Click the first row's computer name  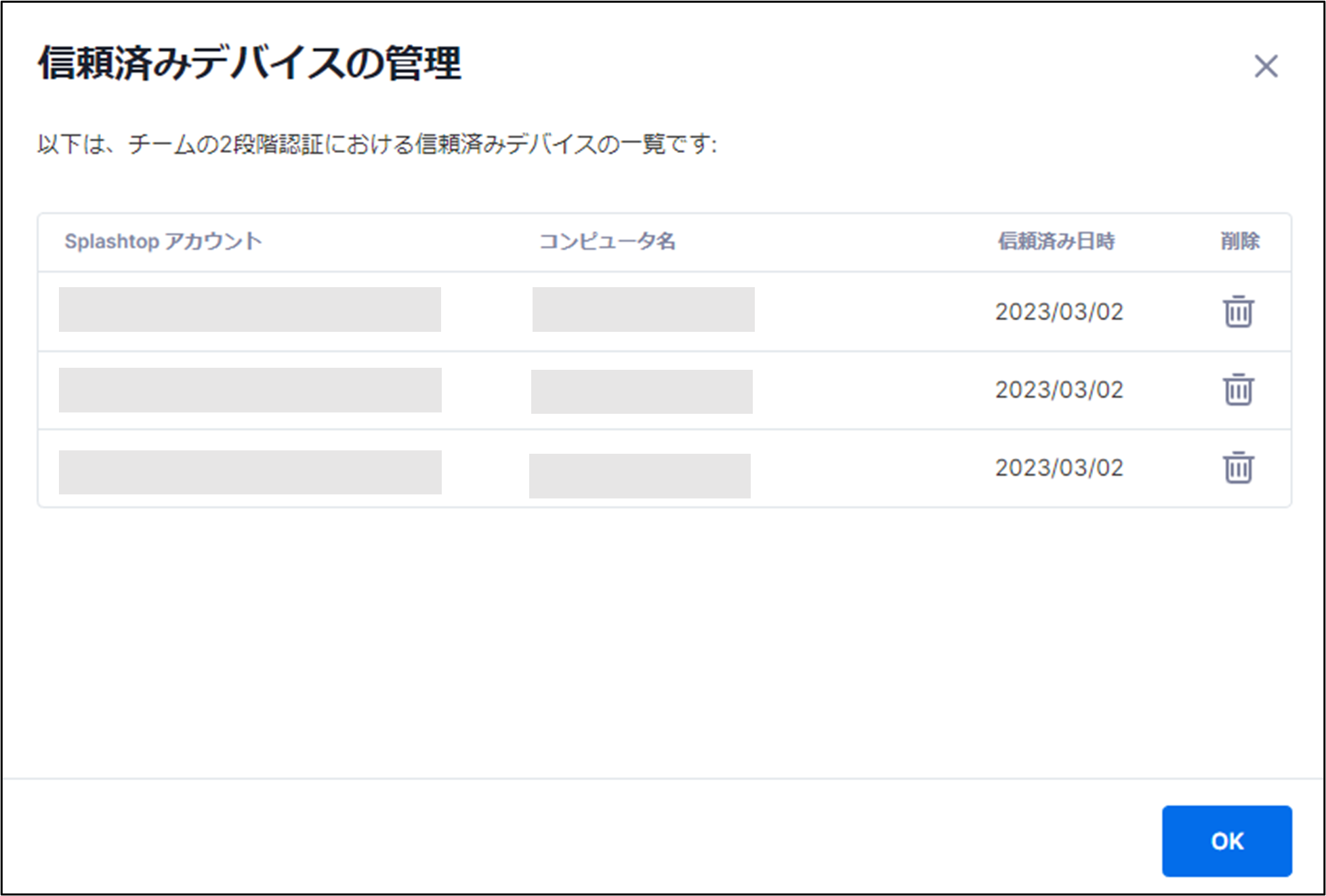(643, 310)
